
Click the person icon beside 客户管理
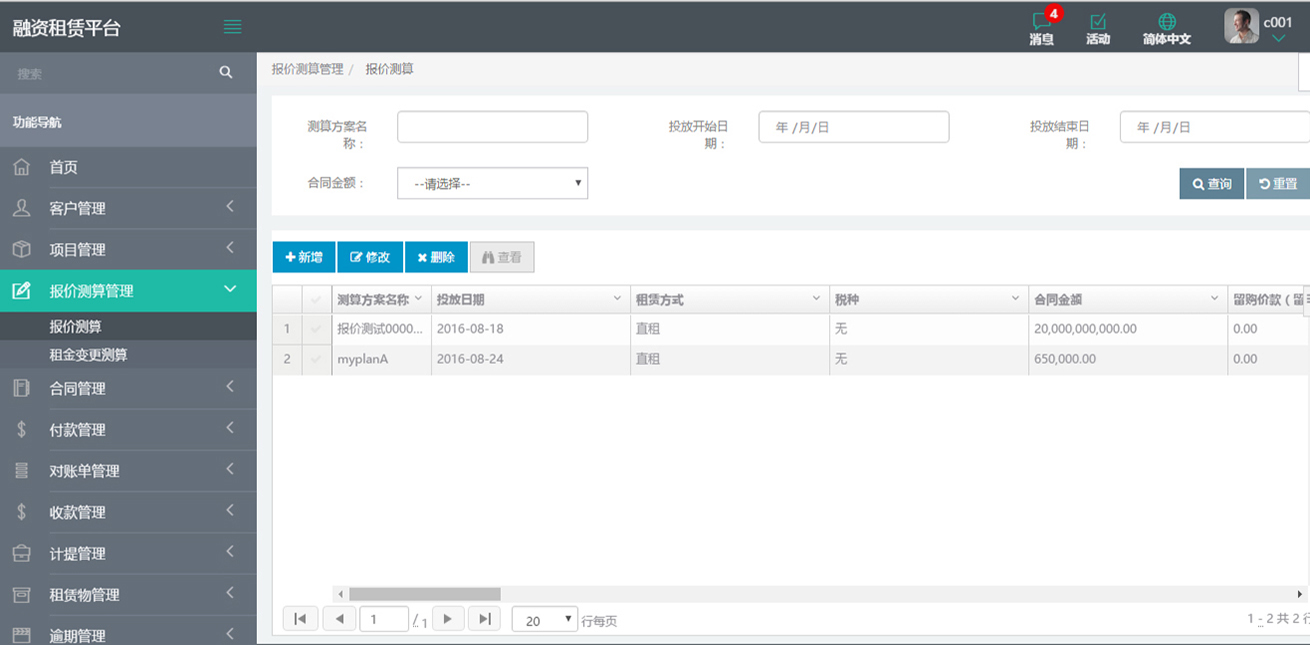pos(21,208)
